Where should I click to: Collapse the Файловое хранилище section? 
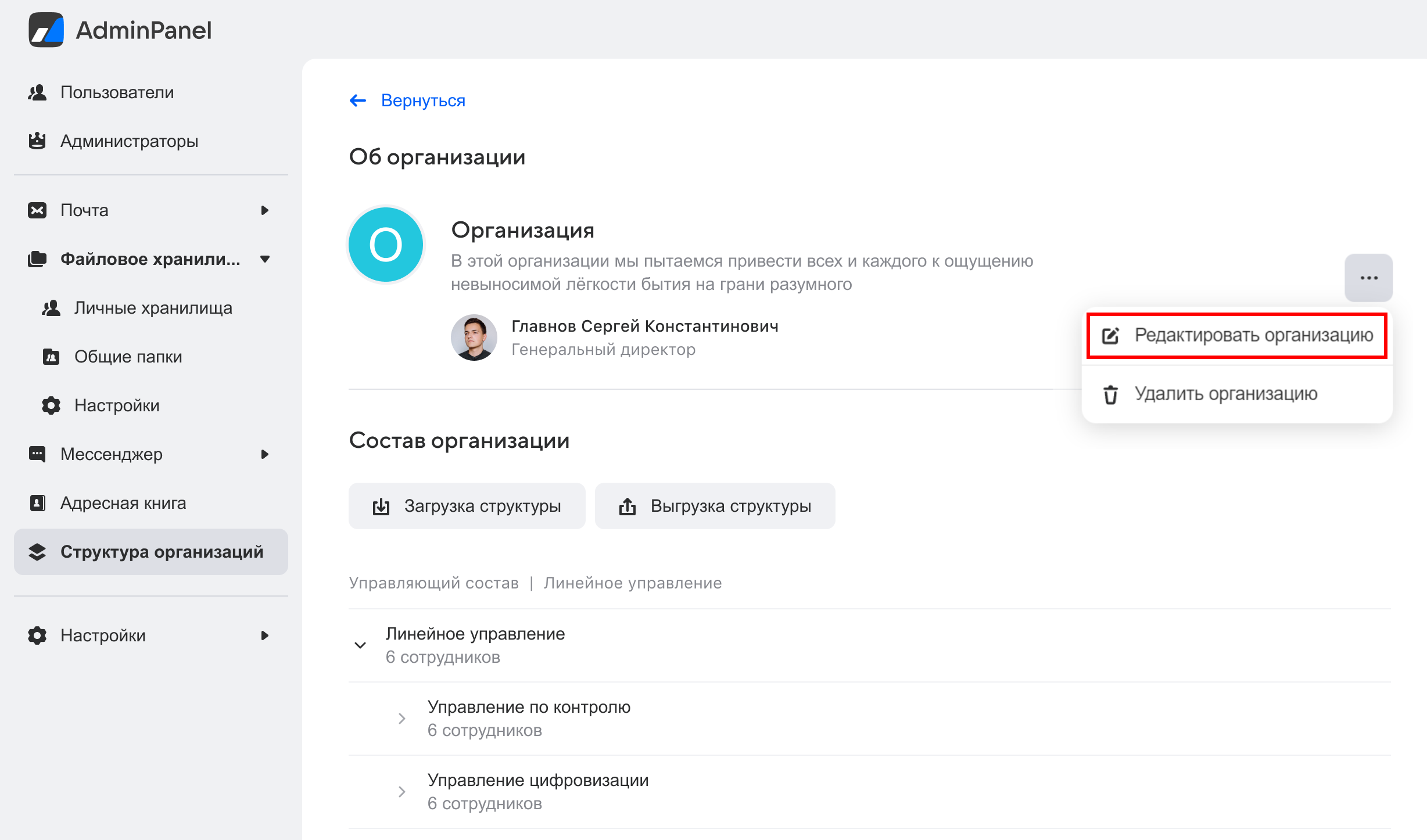(x=265, y=259)
